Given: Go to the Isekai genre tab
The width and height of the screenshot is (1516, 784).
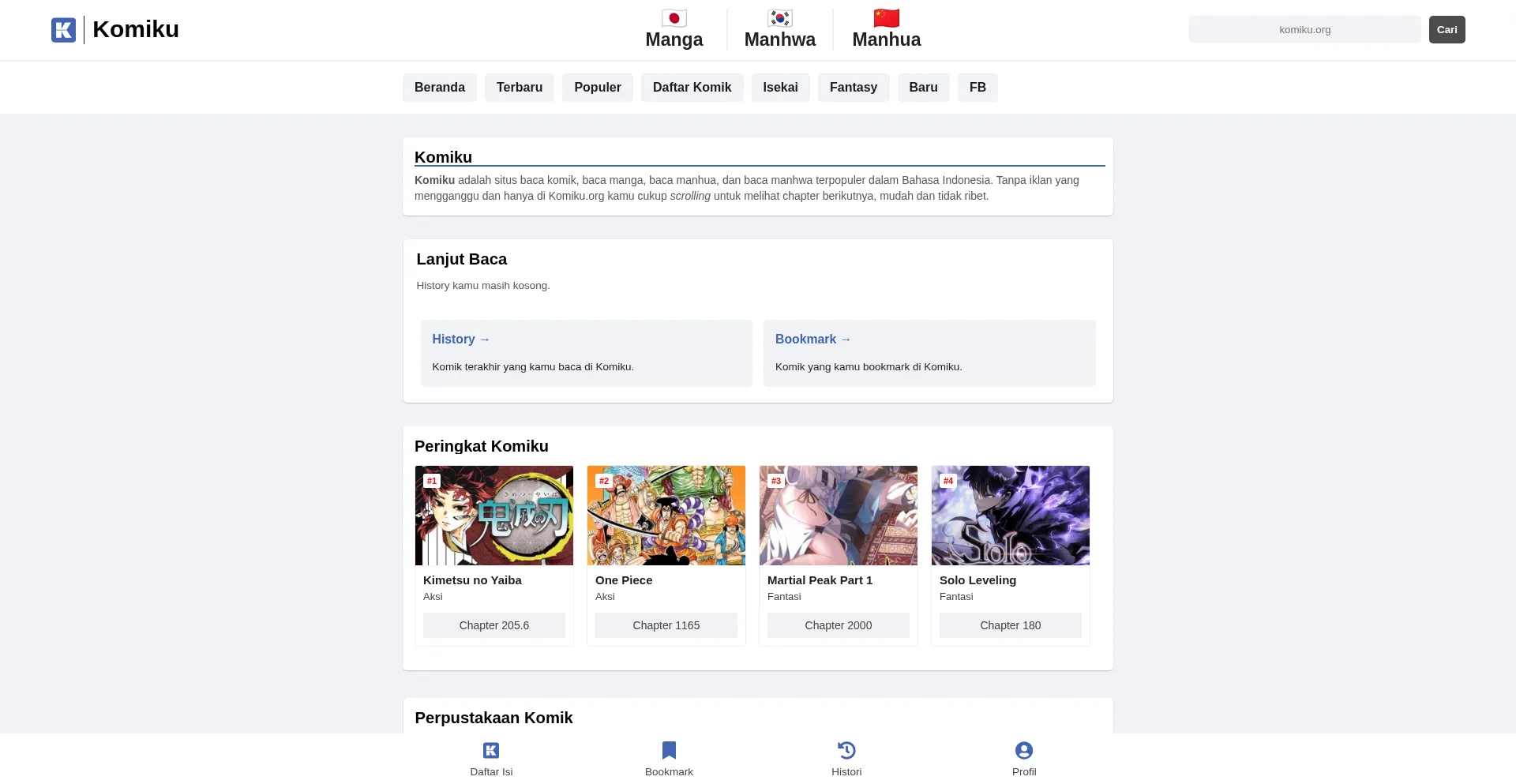Looking at the screenshot, I should pyautogui.click(x=780, y=88).
